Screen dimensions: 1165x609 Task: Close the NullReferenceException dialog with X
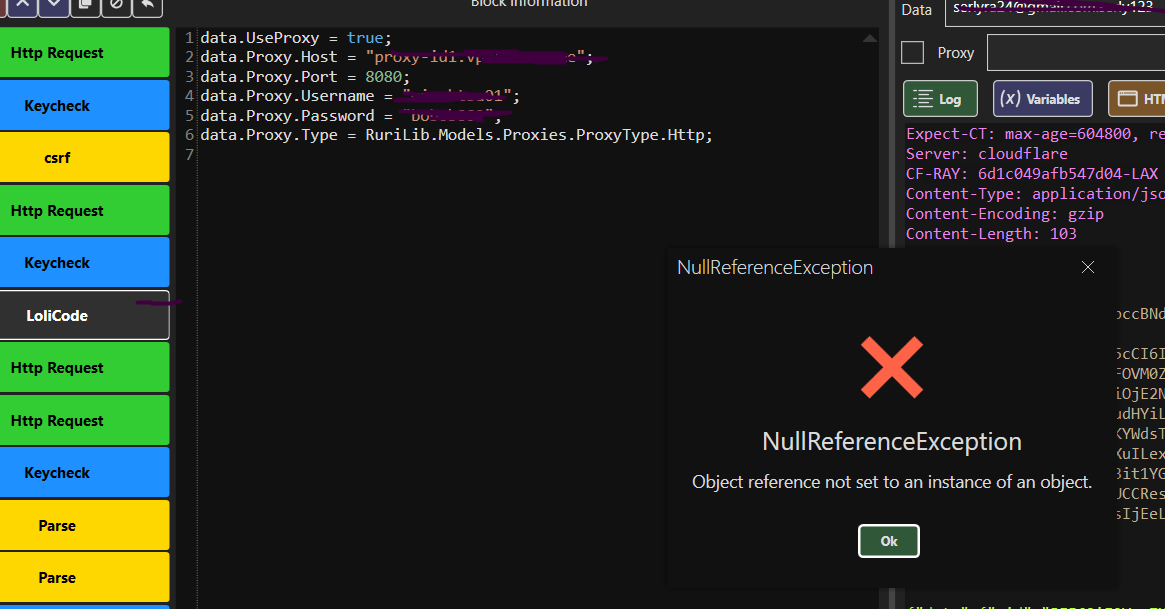[1088, 267]
